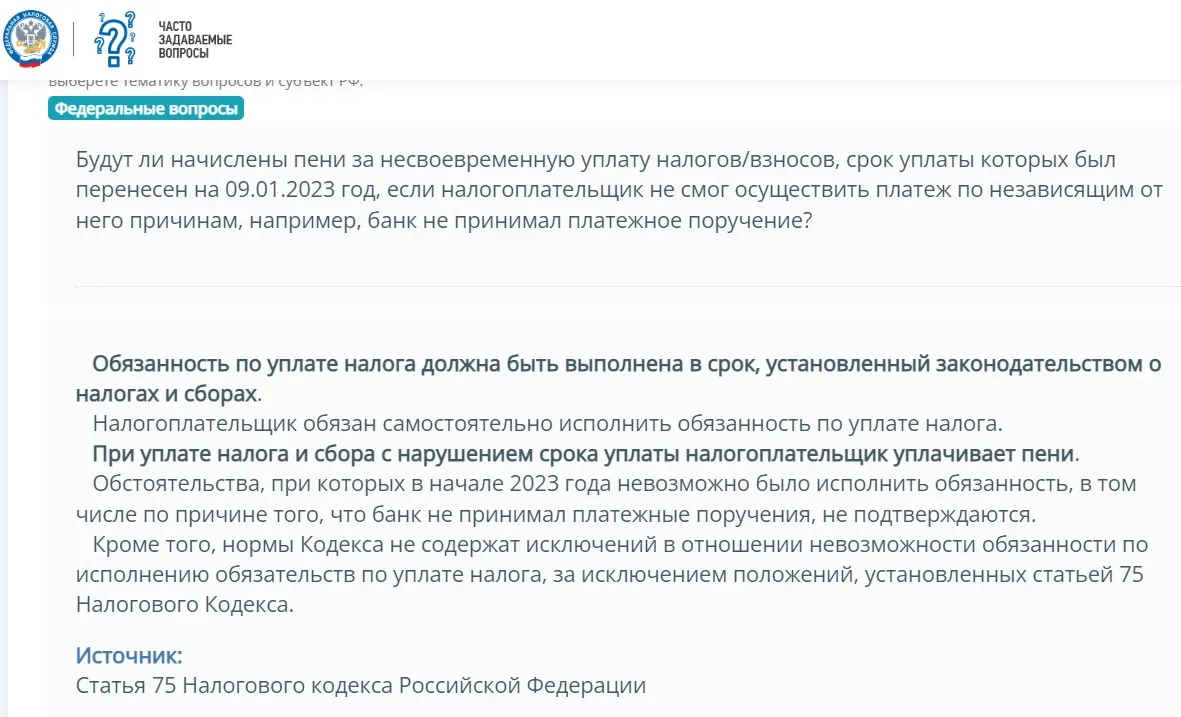Click the empty area of the white header bar
The height and width of the screenshot is (717, 1181).
[x=700, y=40]
